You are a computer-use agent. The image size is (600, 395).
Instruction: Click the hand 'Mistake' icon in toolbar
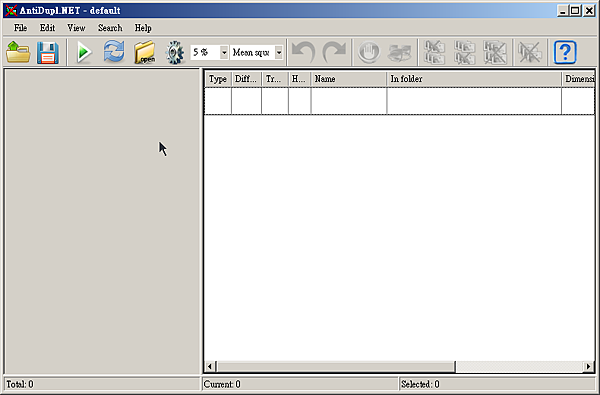(x=368, y=52)
